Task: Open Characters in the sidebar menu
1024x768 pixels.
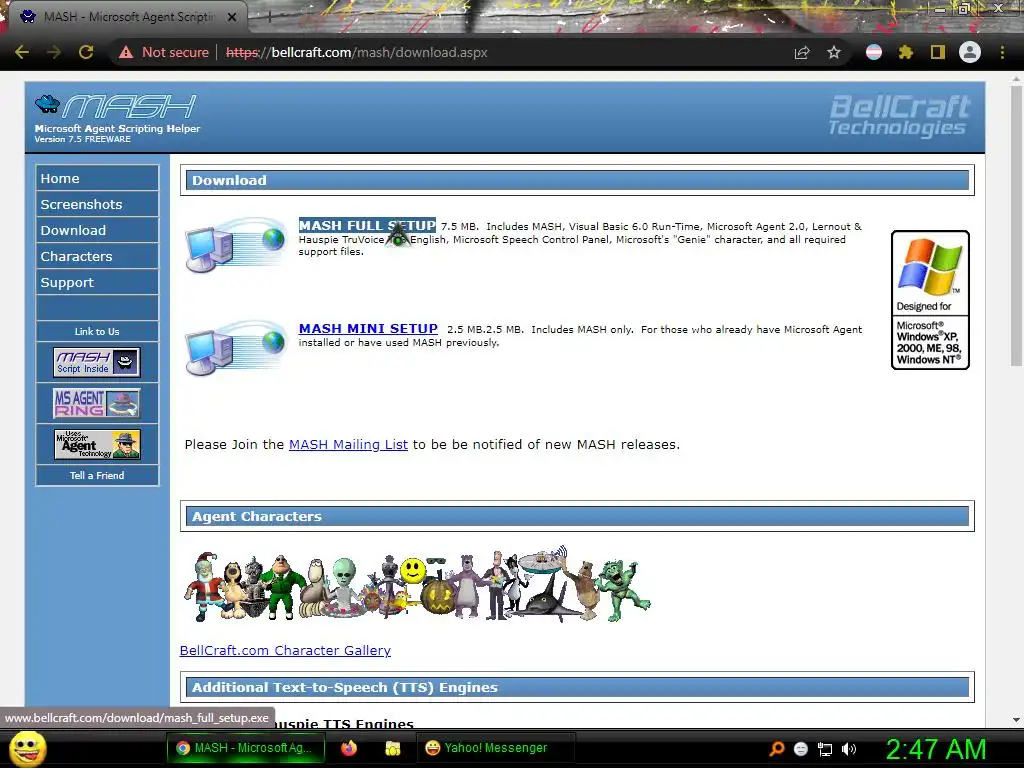Action: click(x=97, y=257)
